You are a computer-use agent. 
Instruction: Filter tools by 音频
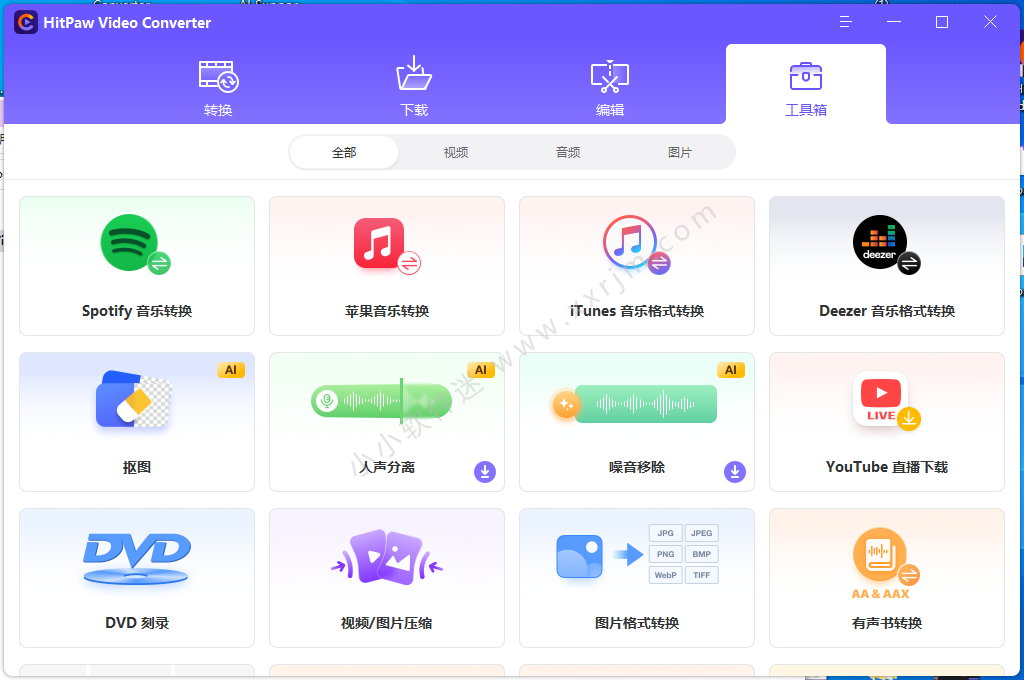(568, 152)
